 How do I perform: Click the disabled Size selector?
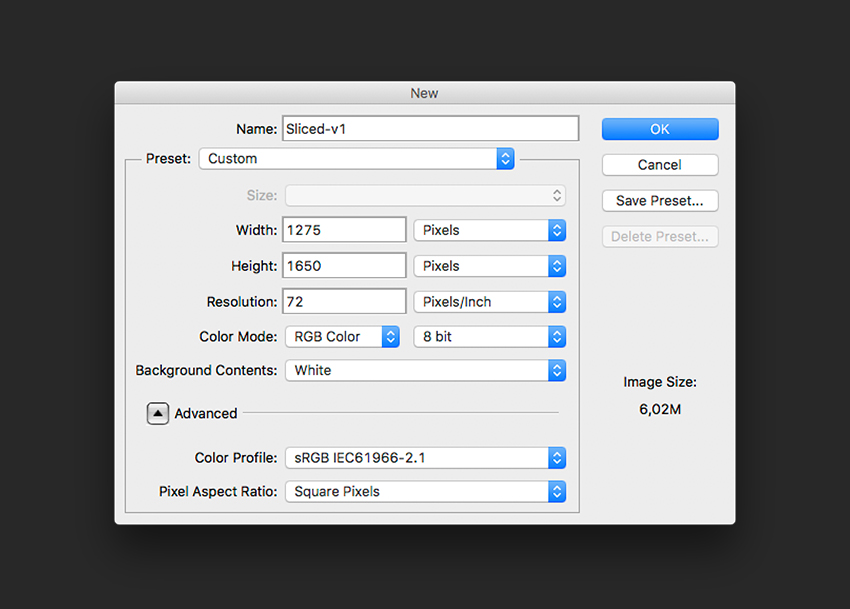pos(426,196)
